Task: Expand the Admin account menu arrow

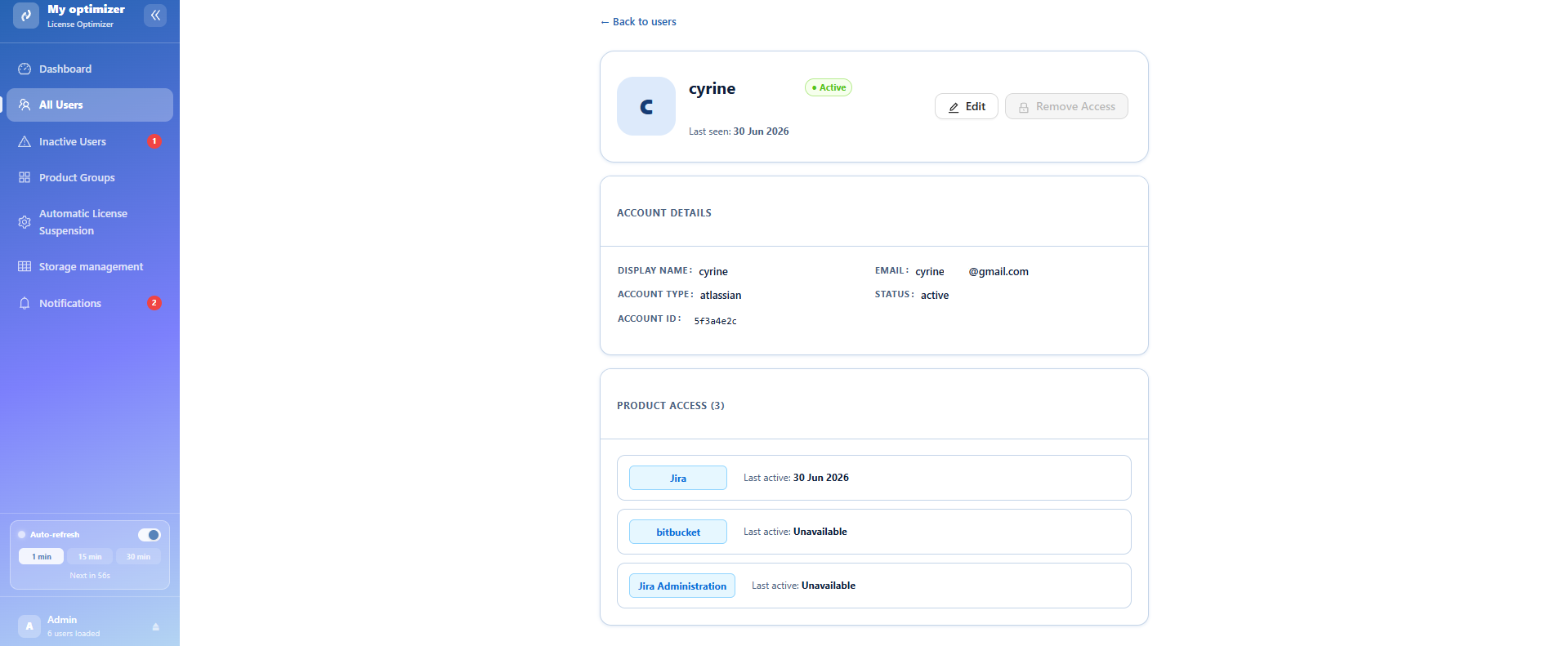Action: (x=155, y=627)
